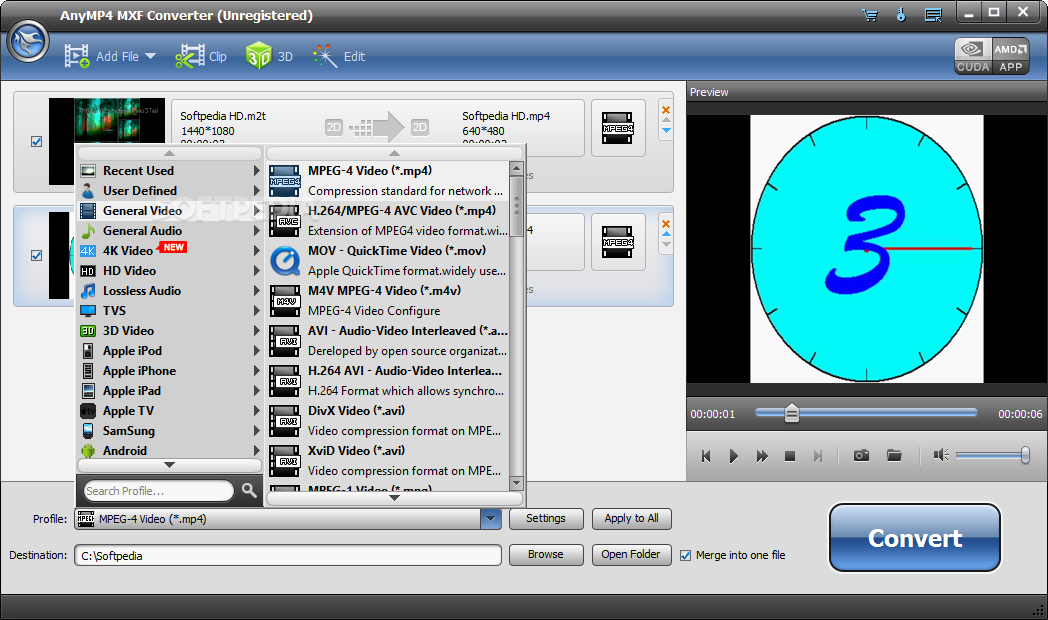Open the shopping cart purchase icon
The width and height of the screenshot is (1048, 620).
tap(870, 15)
